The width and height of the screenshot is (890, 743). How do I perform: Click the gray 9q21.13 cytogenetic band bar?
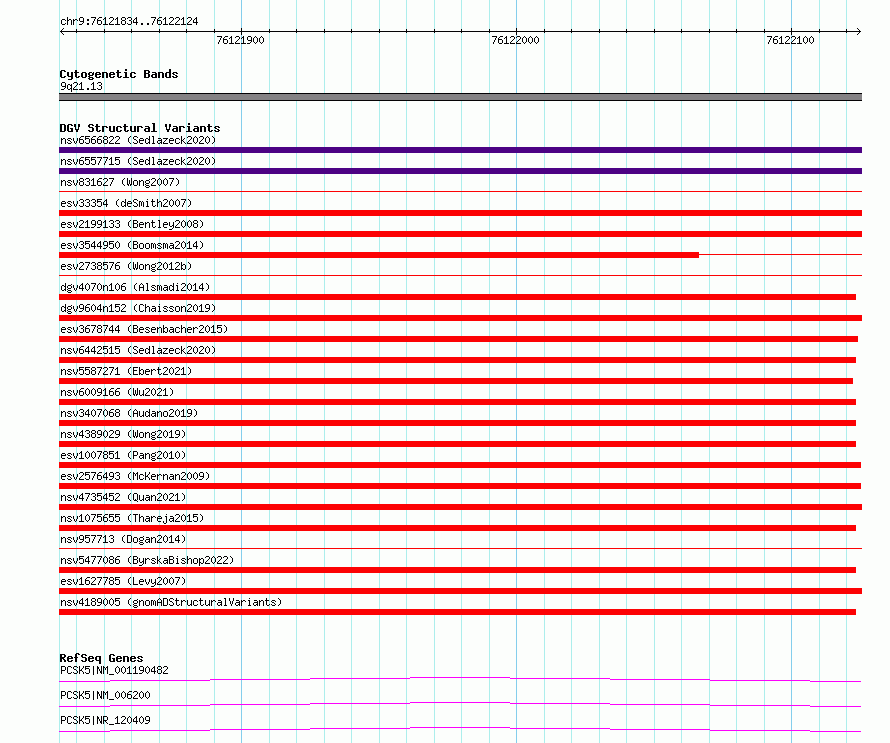(x=460, y=97)
